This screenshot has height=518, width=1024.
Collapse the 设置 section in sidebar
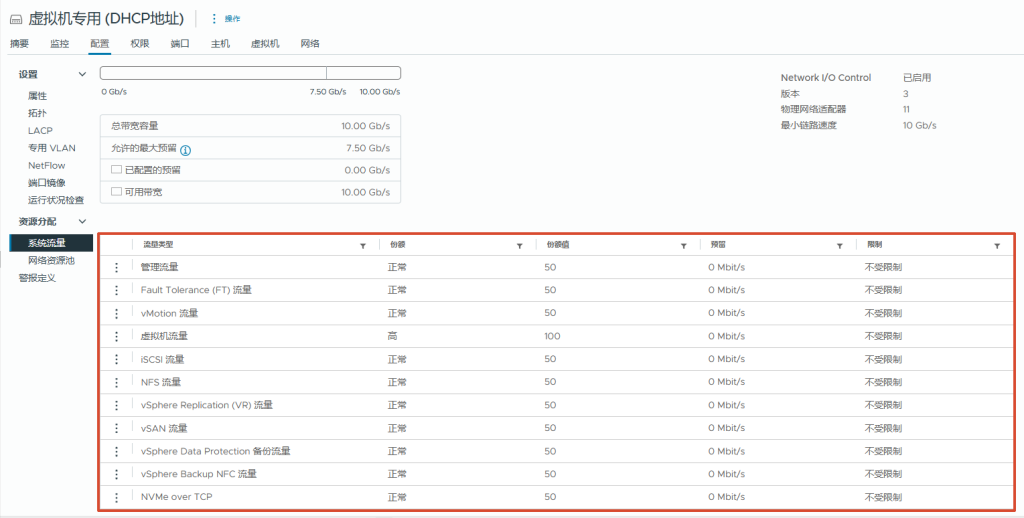point(83,74)
